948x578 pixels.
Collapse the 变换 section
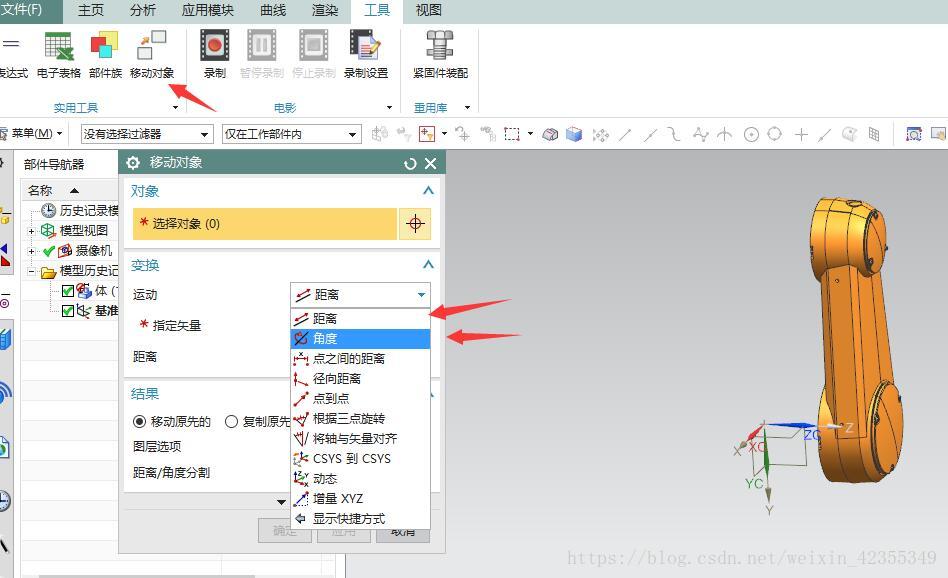pos(428,264)
